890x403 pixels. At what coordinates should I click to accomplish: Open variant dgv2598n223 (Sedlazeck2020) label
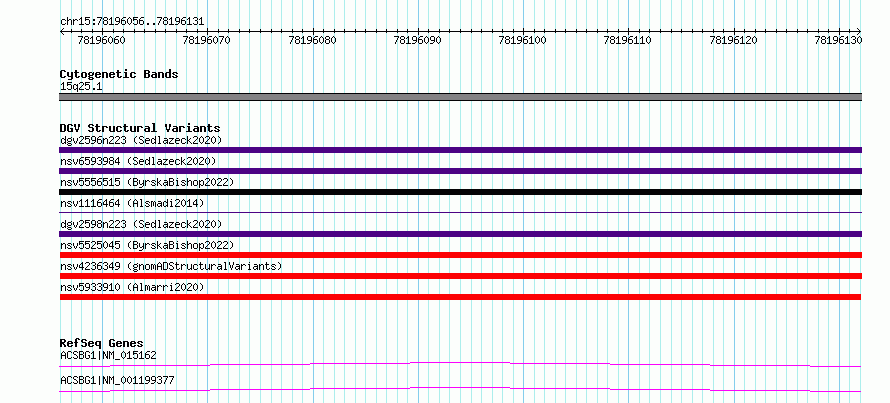click(x=141, y=224)
